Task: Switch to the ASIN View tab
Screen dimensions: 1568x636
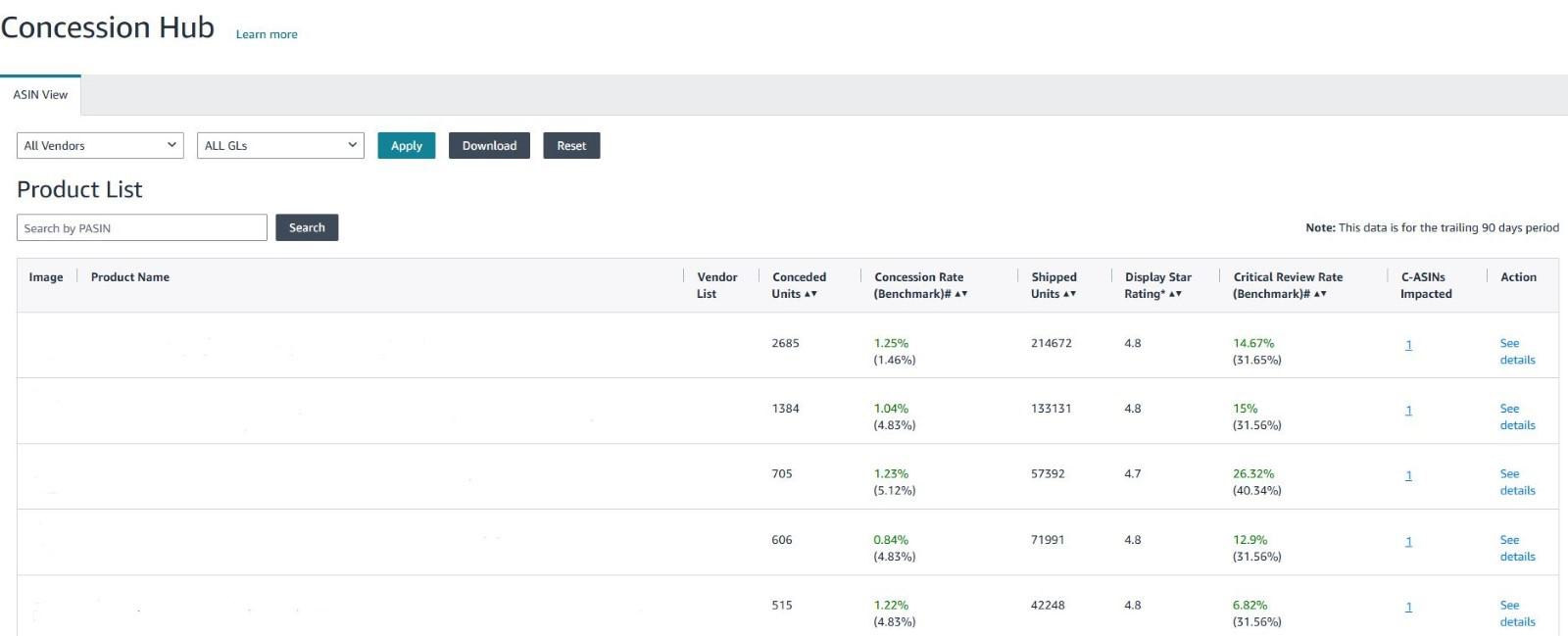Action: (40, 95)
